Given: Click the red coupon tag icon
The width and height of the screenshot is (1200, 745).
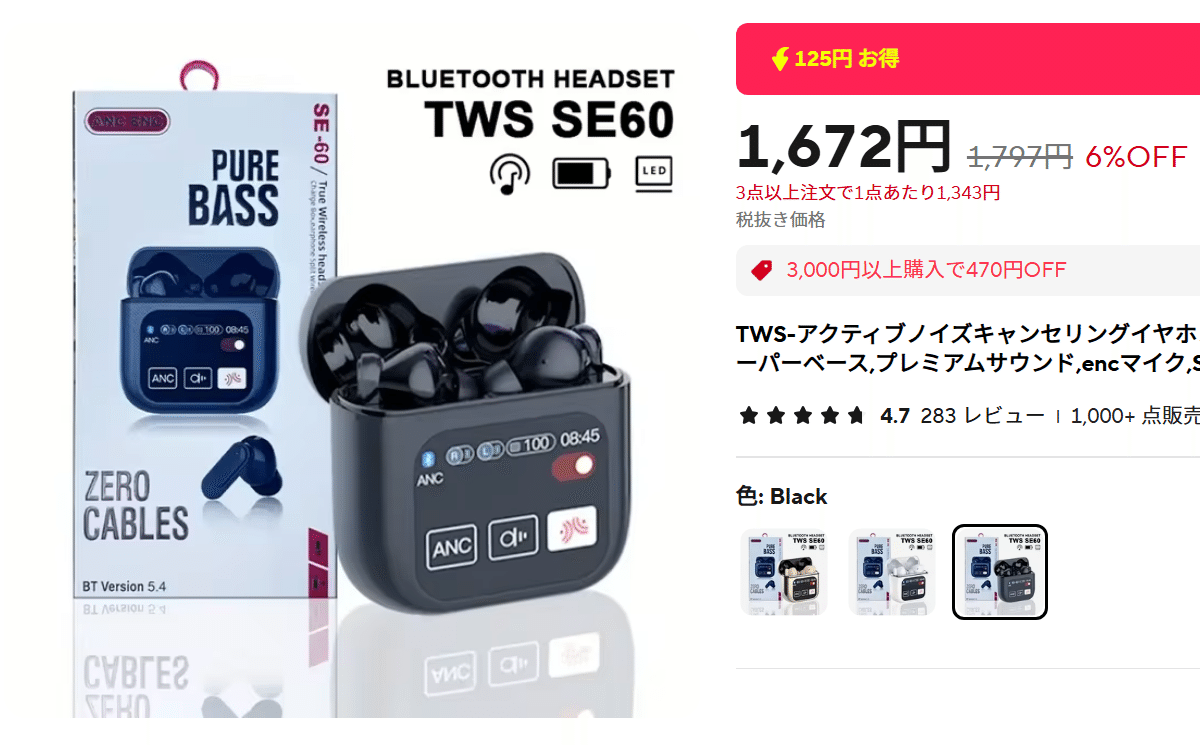Looking at the screenshot, I should (x=762, y=270).
